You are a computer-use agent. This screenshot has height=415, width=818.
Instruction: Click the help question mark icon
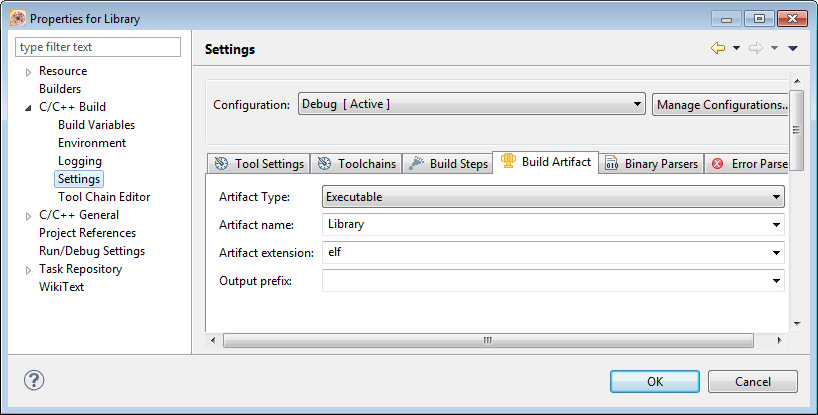34,381
